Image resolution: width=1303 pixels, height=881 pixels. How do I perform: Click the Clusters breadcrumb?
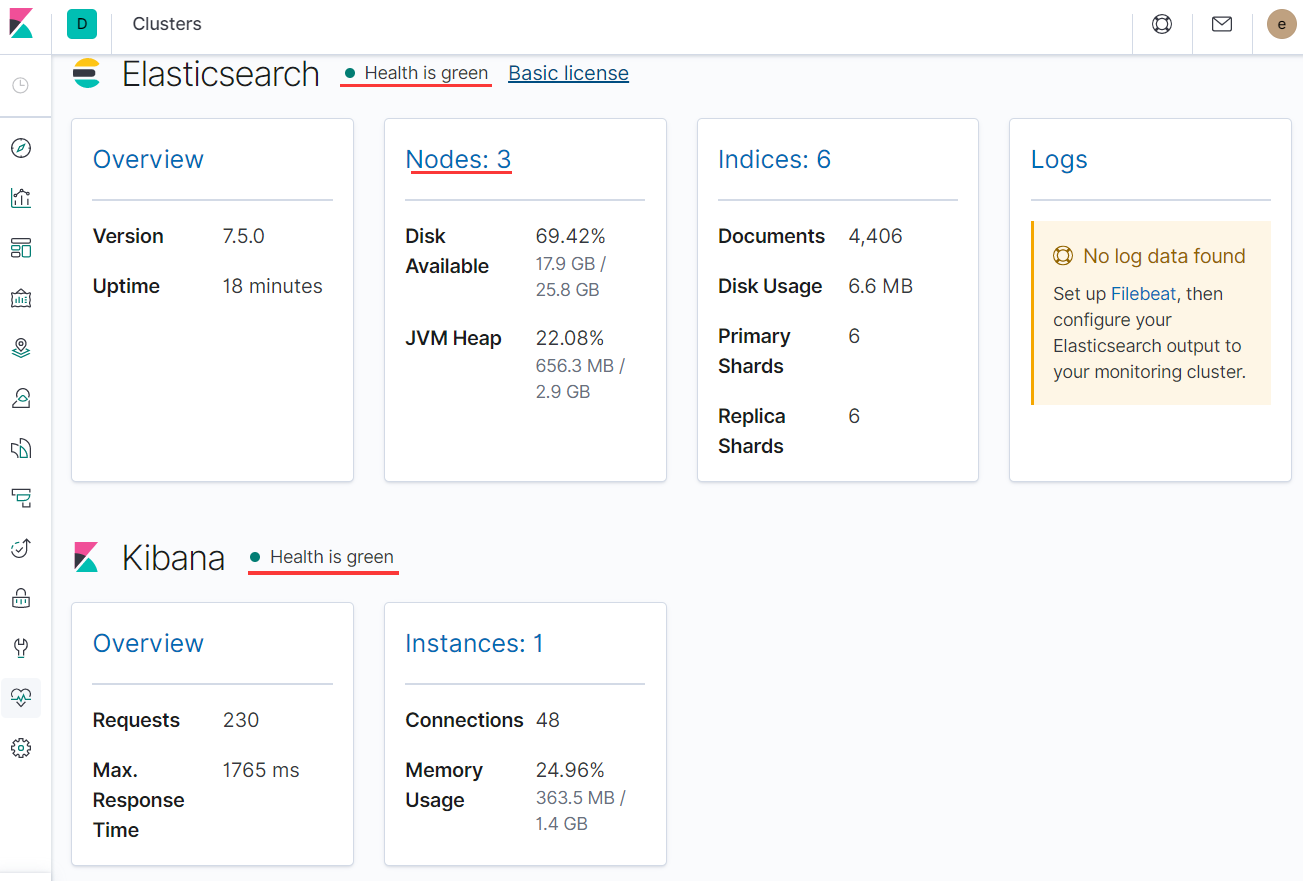pos(167,24)
